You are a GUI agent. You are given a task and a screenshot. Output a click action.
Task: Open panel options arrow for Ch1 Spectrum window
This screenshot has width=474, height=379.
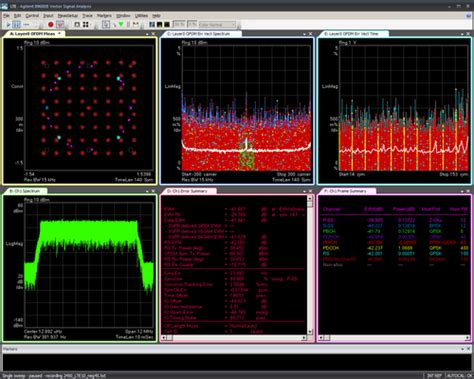click(147, 191)
